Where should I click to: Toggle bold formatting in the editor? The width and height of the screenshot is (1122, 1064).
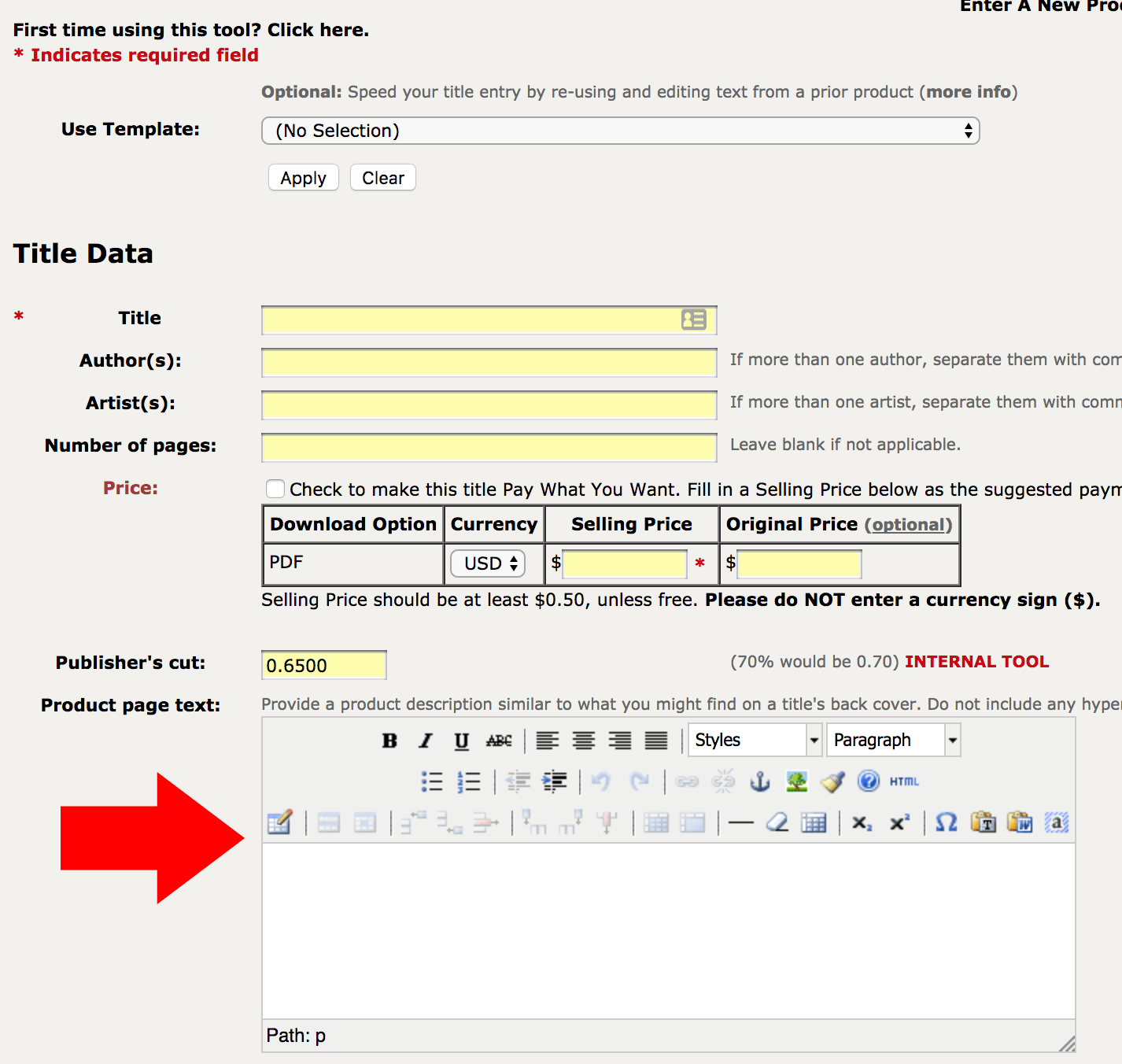[389, 740]
